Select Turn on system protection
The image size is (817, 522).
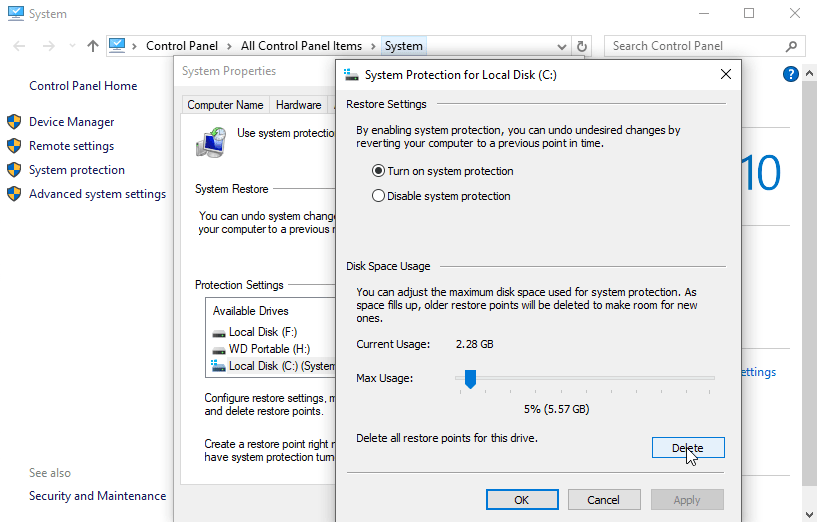click(379, 171)
